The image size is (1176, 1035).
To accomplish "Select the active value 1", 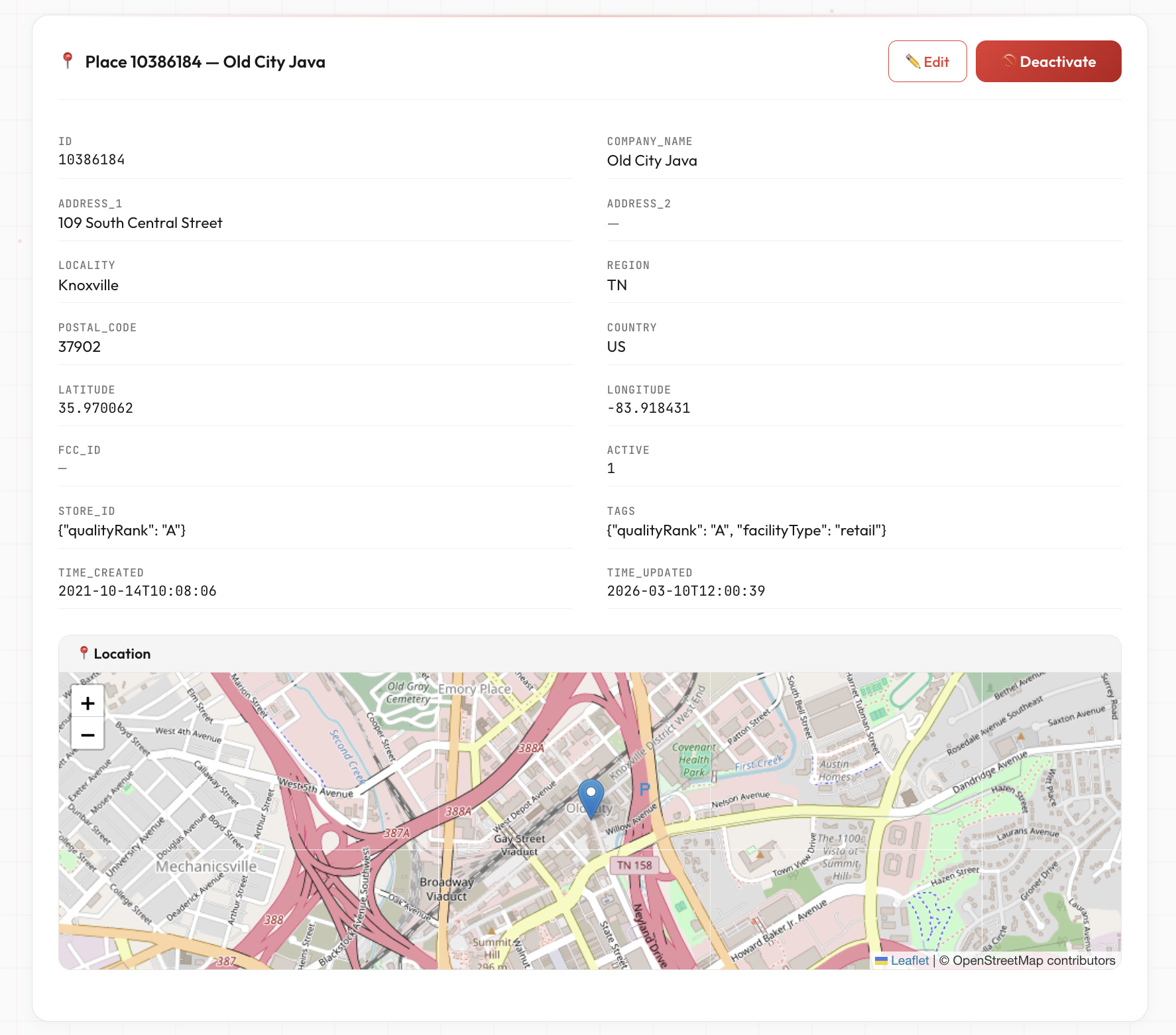I will [611, 468].
